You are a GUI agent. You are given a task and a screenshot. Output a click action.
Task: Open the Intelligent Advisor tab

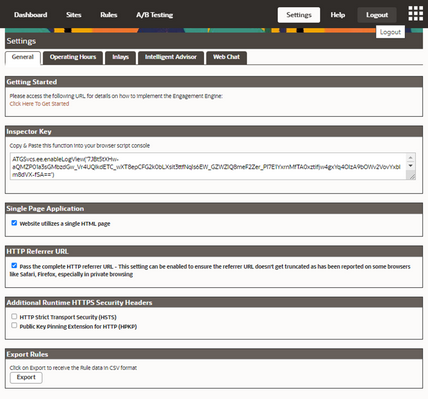click(171, 57)
